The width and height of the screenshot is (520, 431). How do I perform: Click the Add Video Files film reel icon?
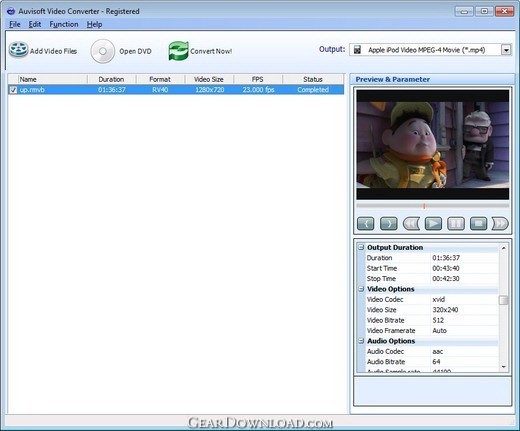pos(18,50)
